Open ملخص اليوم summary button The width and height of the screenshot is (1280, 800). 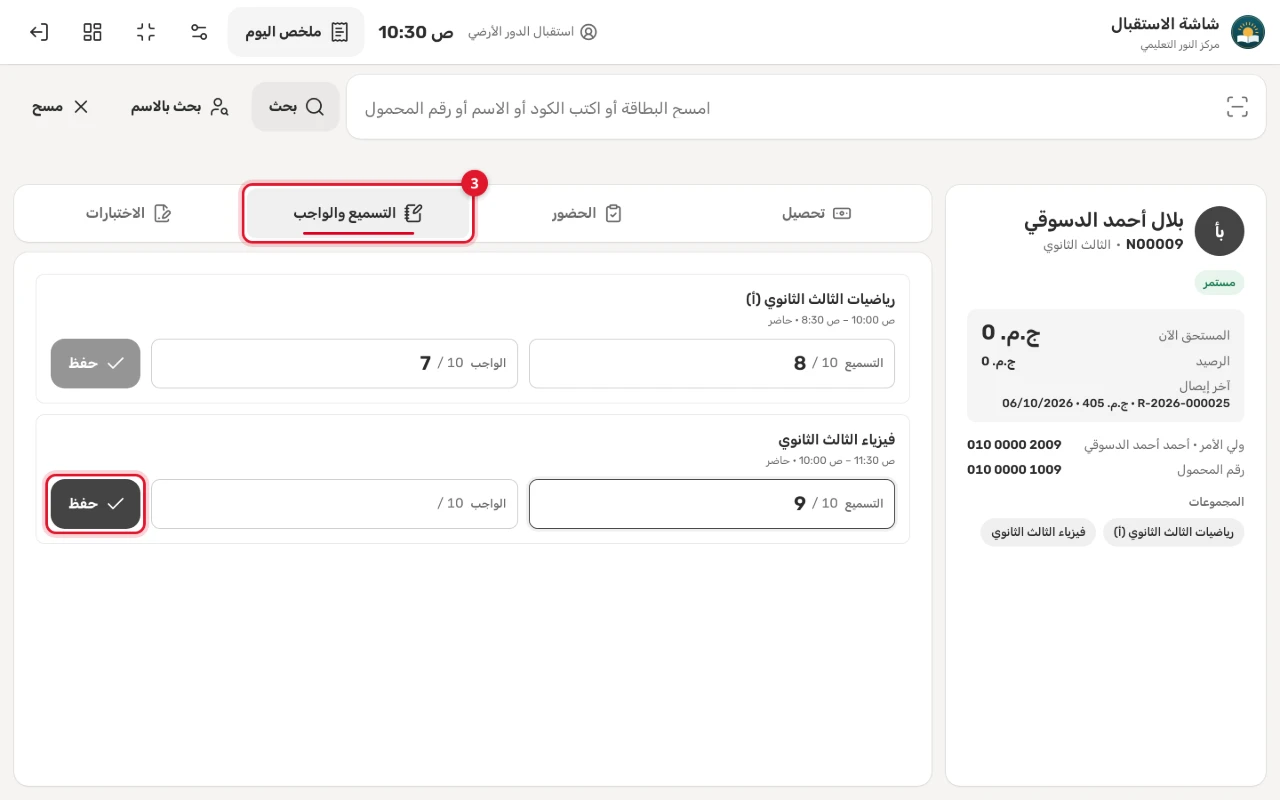click(296, 32)
